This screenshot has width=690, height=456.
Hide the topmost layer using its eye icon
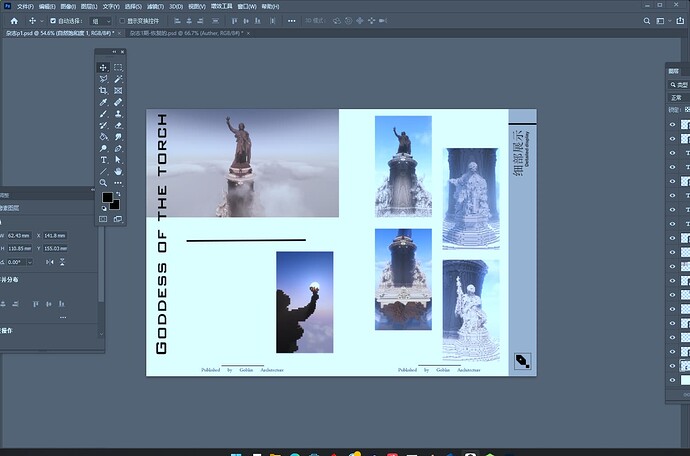tap(672, 125)
